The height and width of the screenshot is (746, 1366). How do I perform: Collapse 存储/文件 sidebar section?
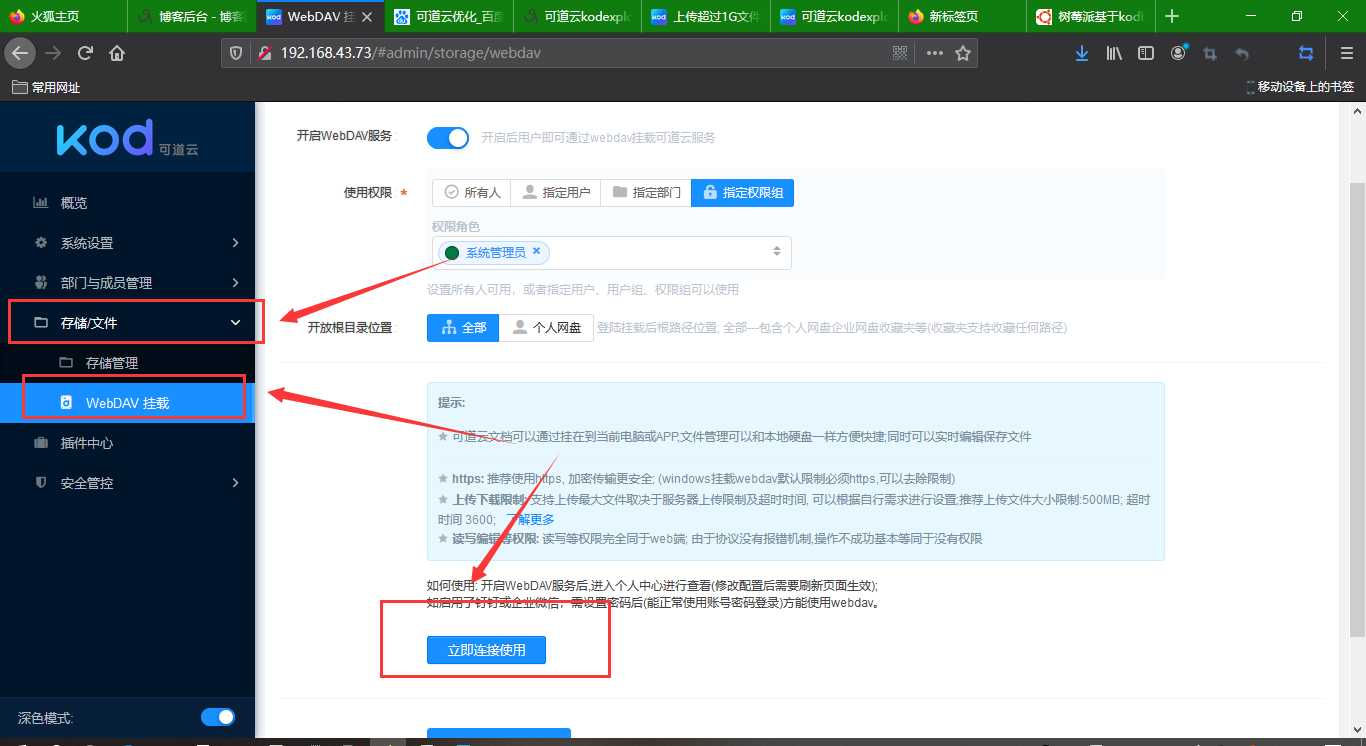pos(127,323)
